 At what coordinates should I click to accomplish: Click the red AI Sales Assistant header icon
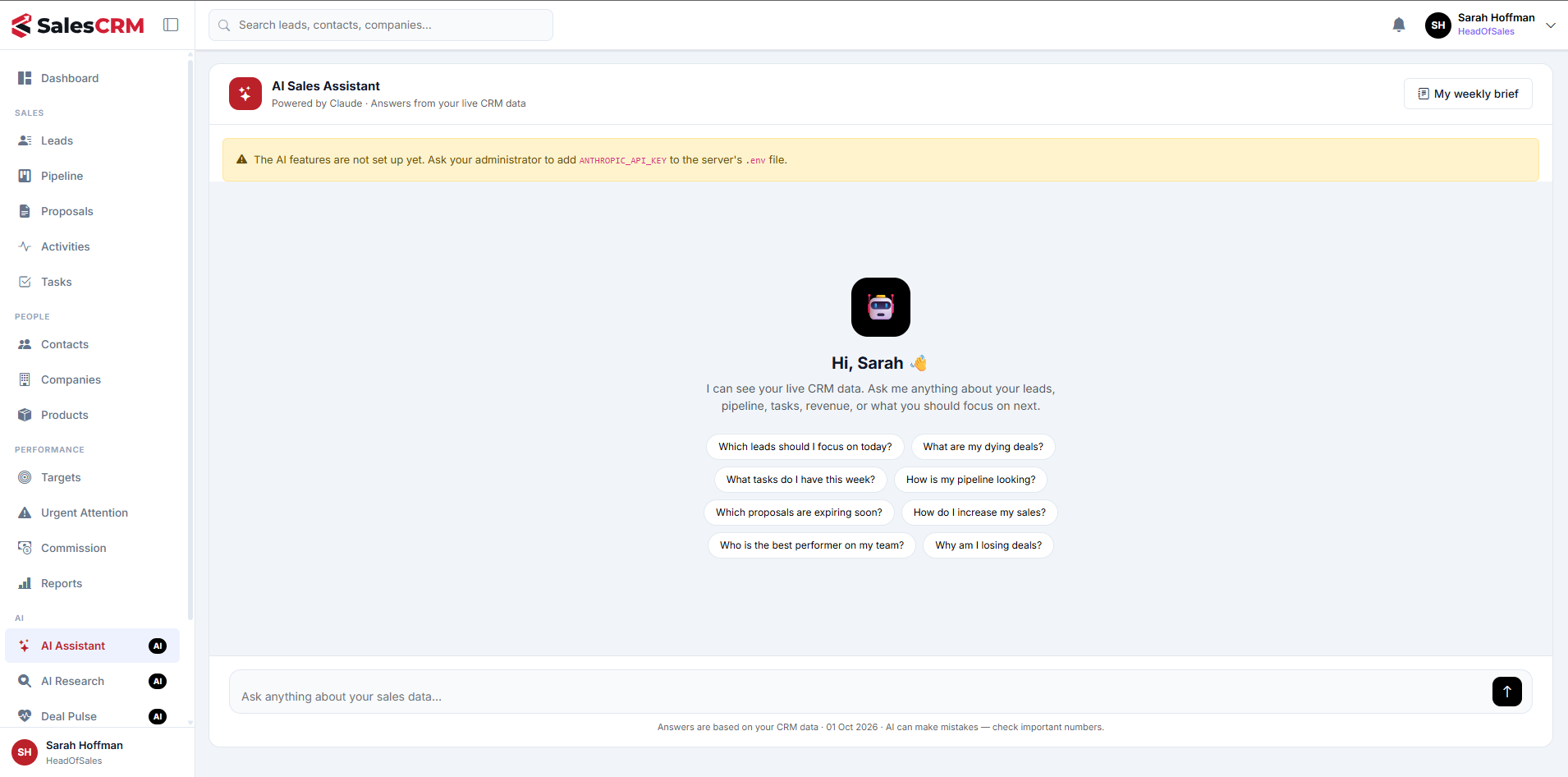(245, 94)
